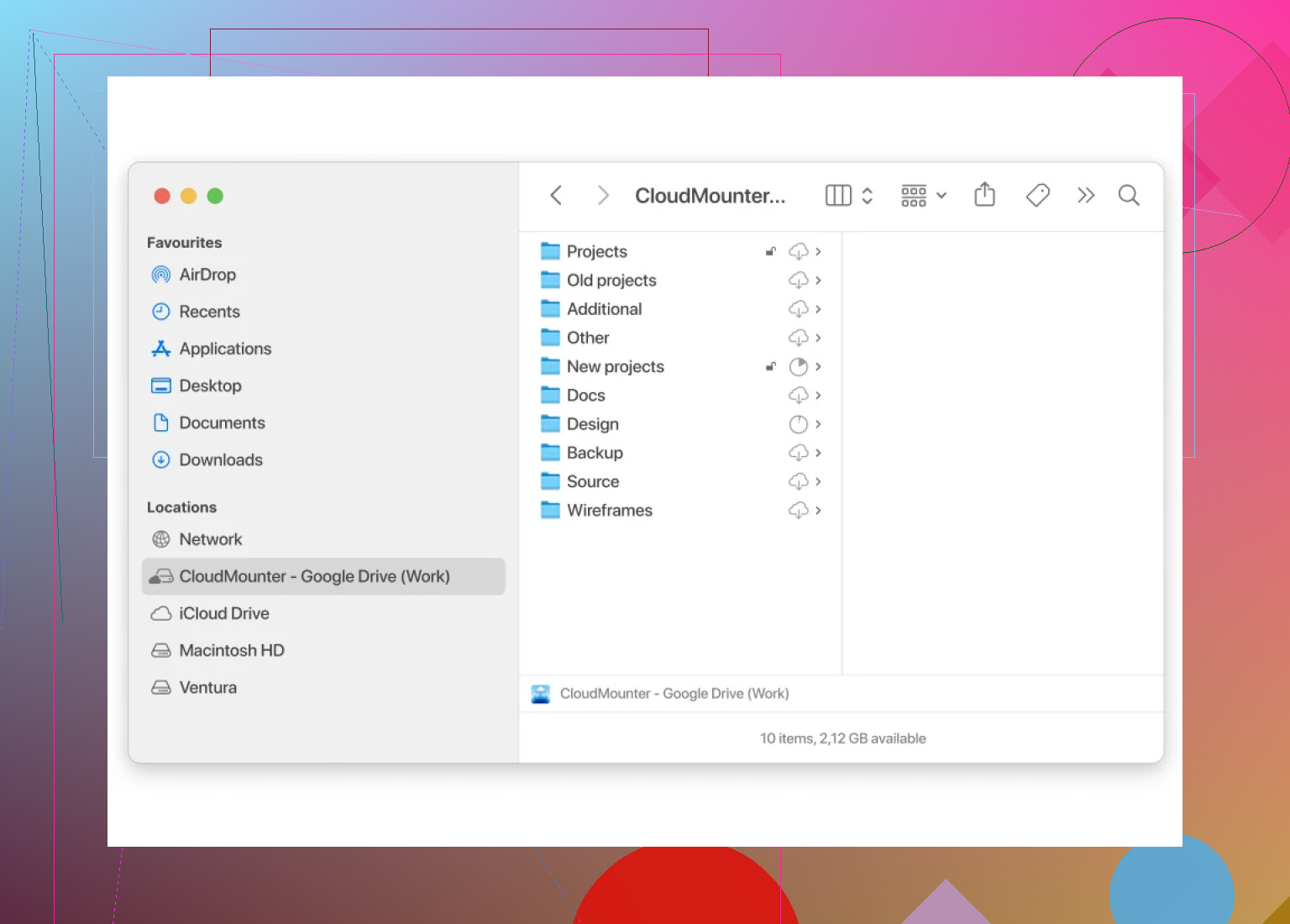Switch to column view icon

(838, 196)
